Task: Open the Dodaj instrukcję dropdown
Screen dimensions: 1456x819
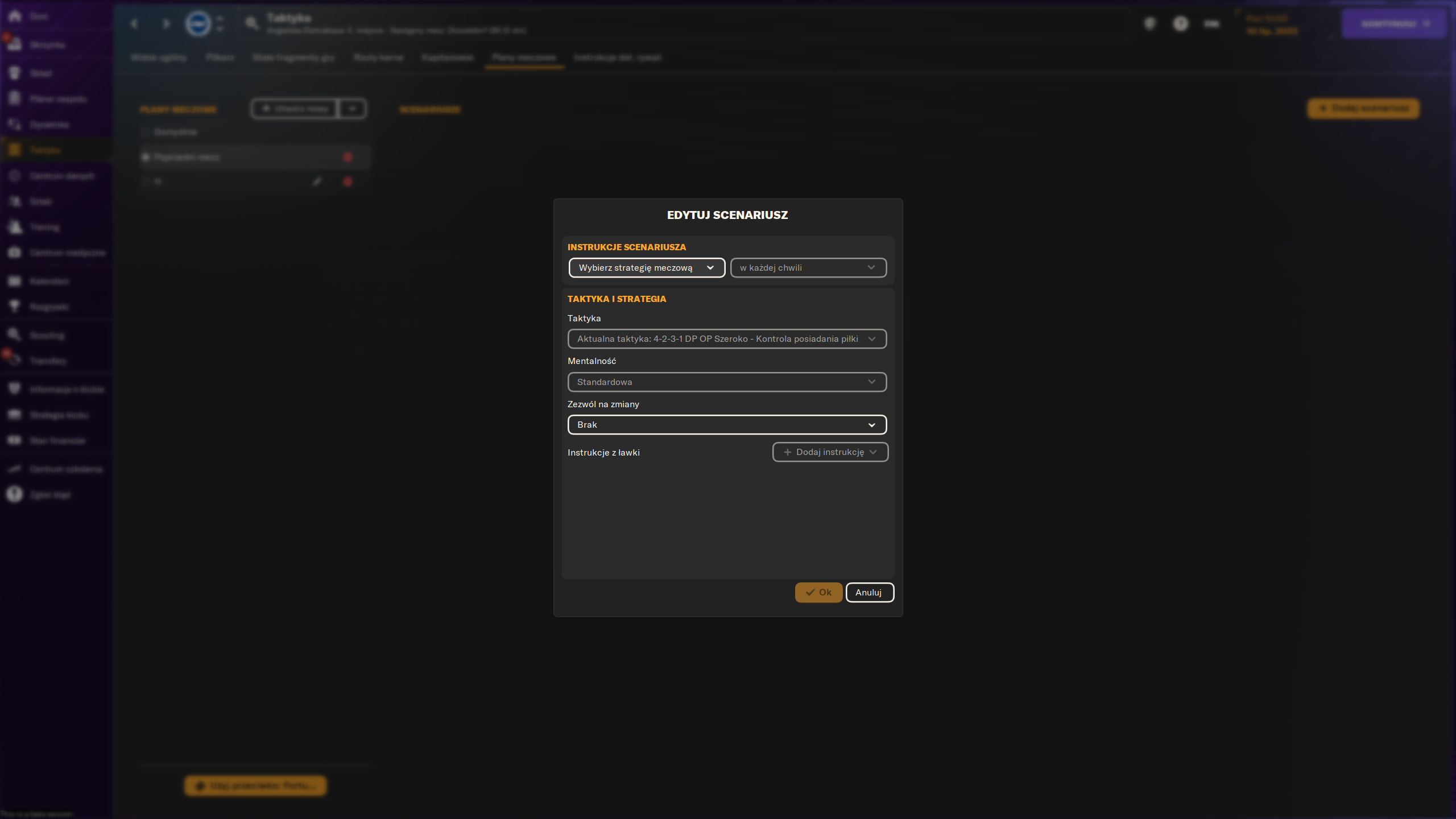Action: (830, 452)
